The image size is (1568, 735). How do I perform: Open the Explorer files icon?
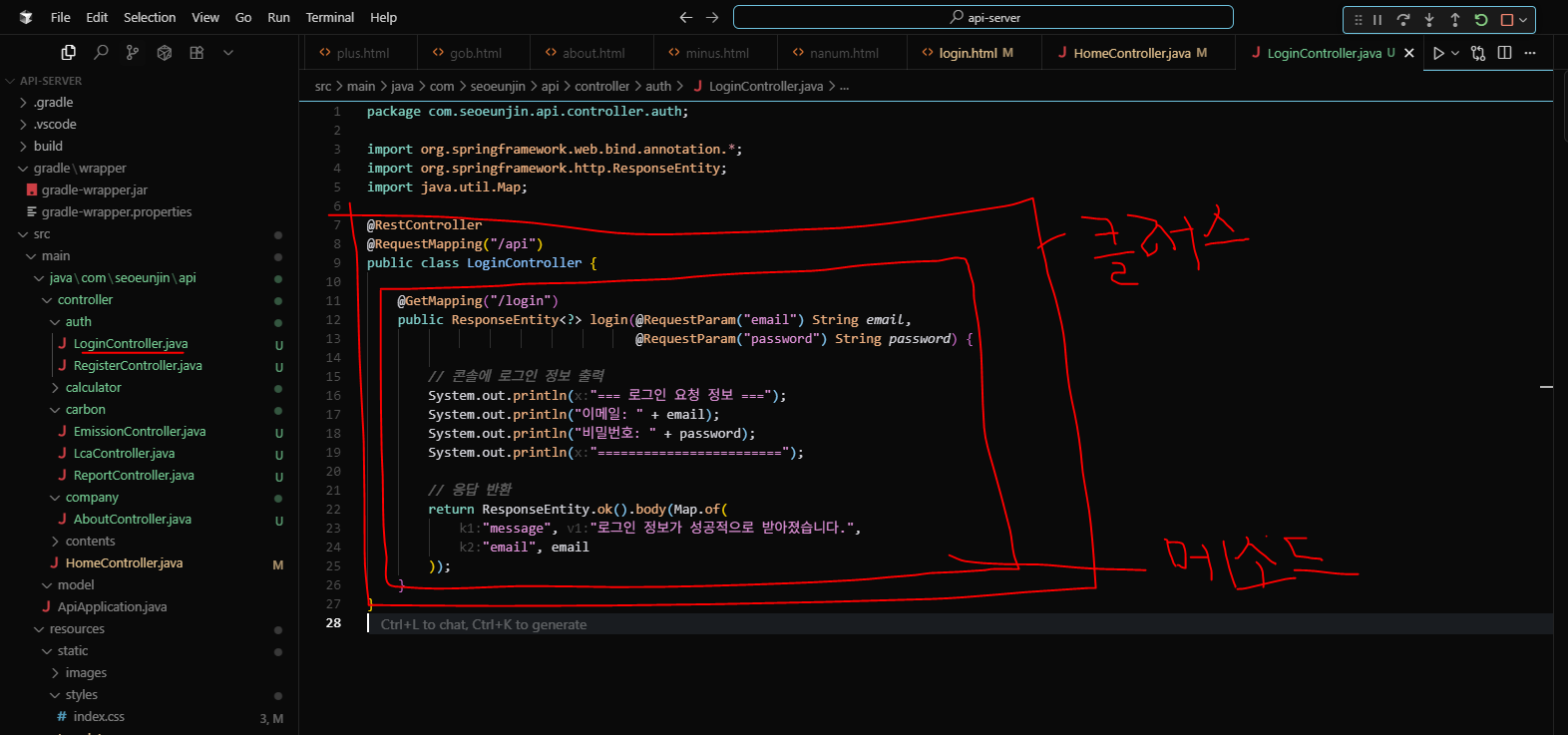coord(69,53)
